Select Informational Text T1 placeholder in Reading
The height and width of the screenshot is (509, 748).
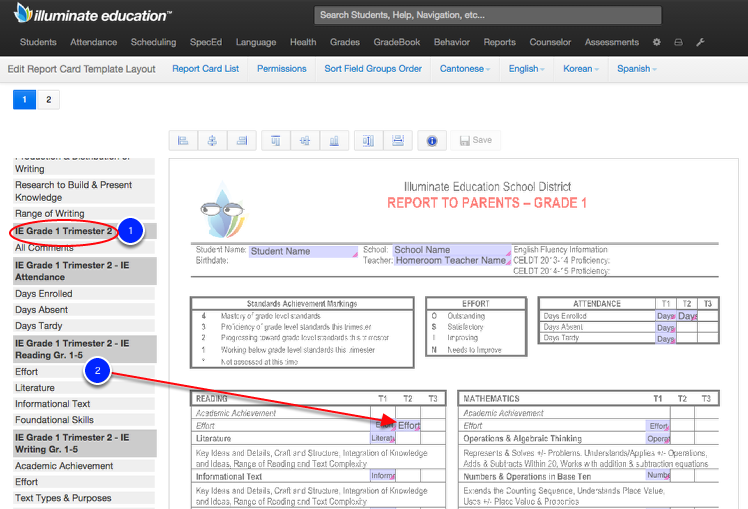click(383, 476)
